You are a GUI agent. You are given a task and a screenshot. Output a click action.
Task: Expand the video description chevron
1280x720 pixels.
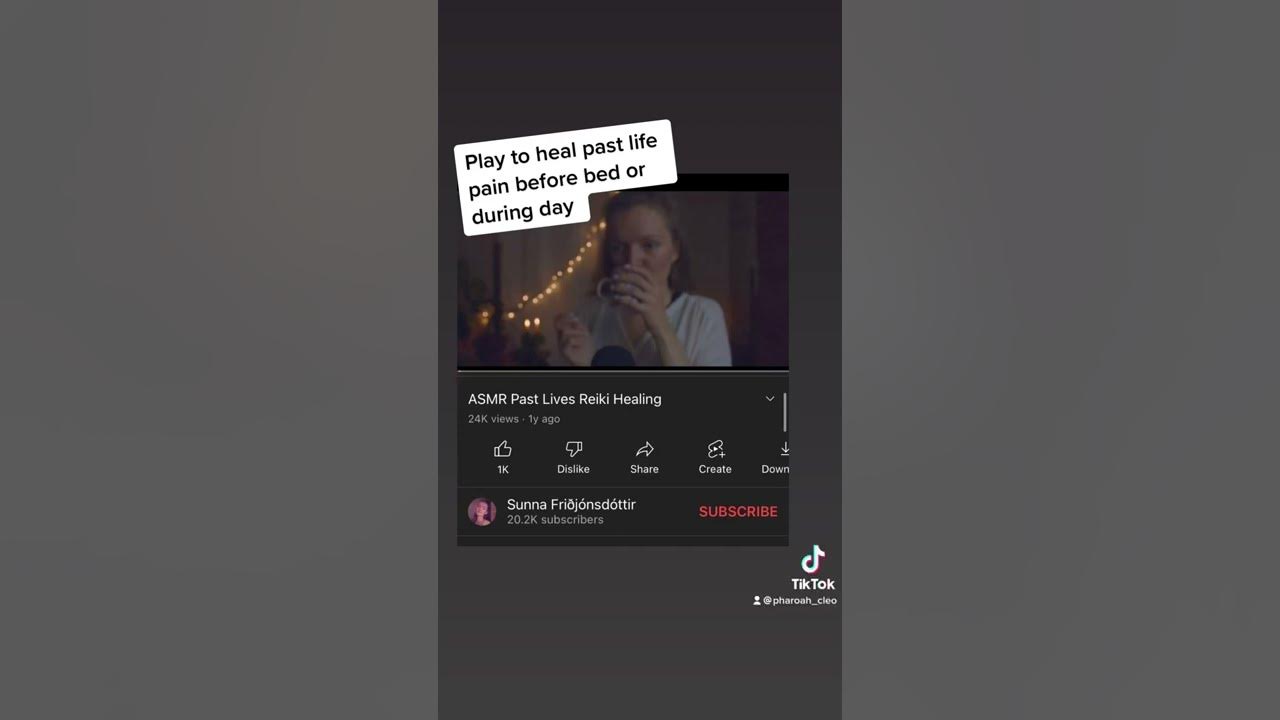point(770,398)
